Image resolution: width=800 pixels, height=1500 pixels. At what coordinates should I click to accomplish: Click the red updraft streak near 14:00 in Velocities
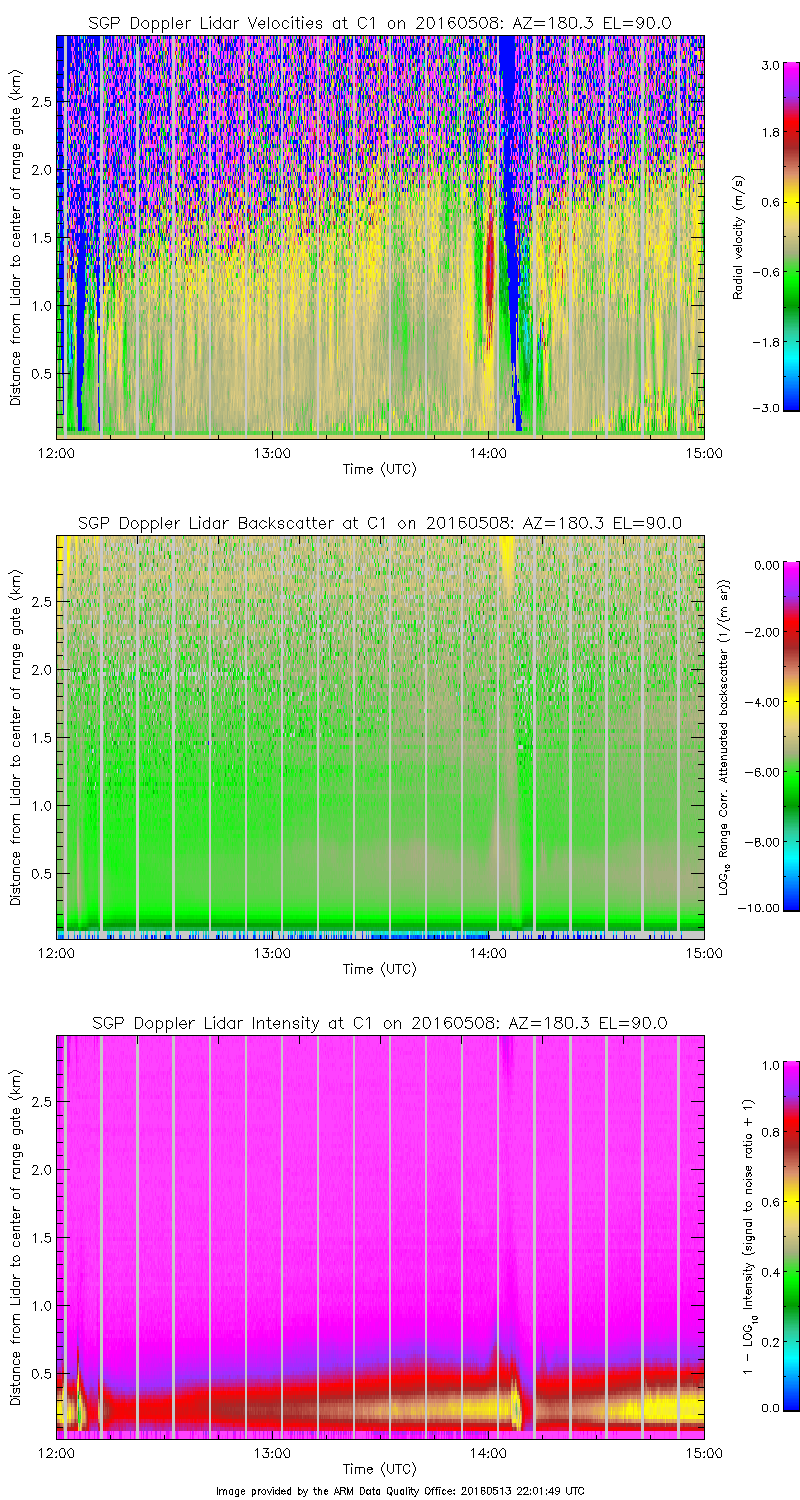pyautogui.click(x=489, y=270)
